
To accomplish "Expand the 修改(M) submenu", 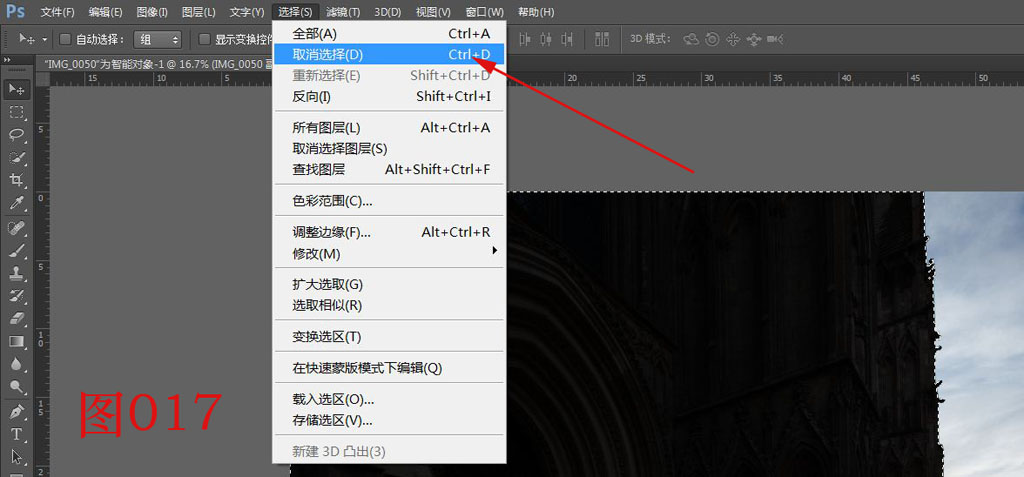I will click(x=389, y=253).
